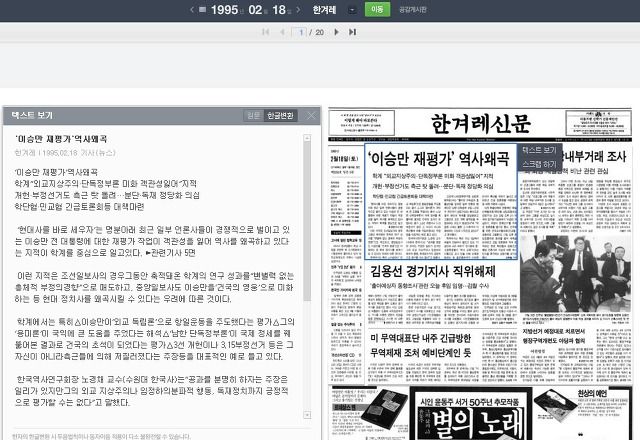Jump to first newspaper page
The height and width of the screenshot is (440, 640).
point(265,32)
